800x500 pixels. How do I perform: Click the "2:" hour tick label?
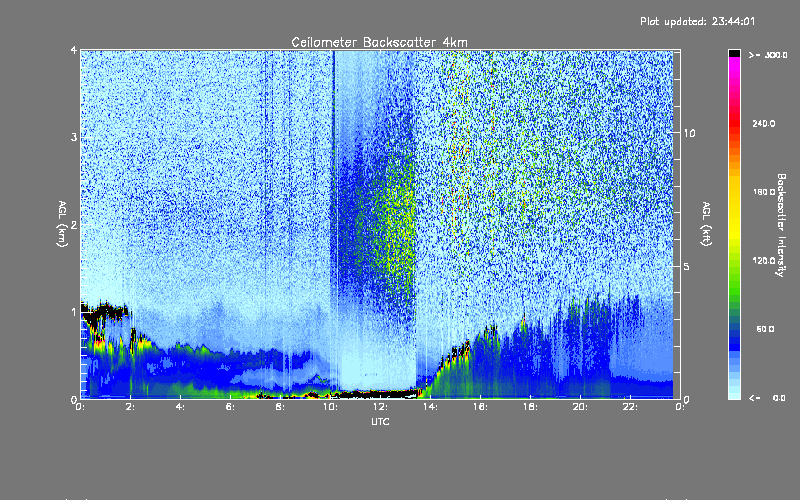[x=131, y=407]
